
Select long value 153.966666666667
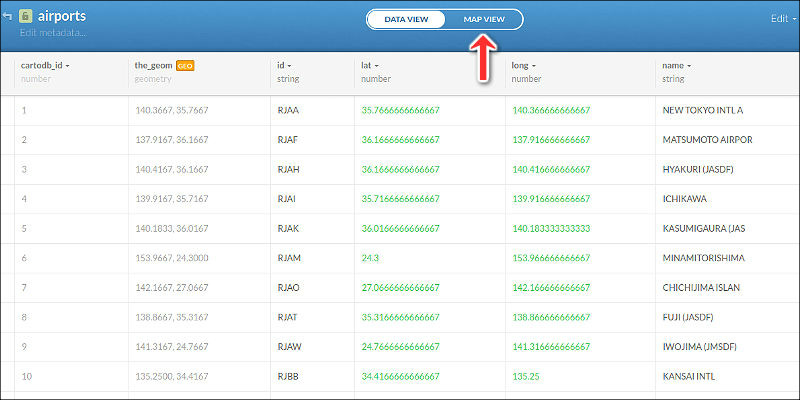coord(551,258)
